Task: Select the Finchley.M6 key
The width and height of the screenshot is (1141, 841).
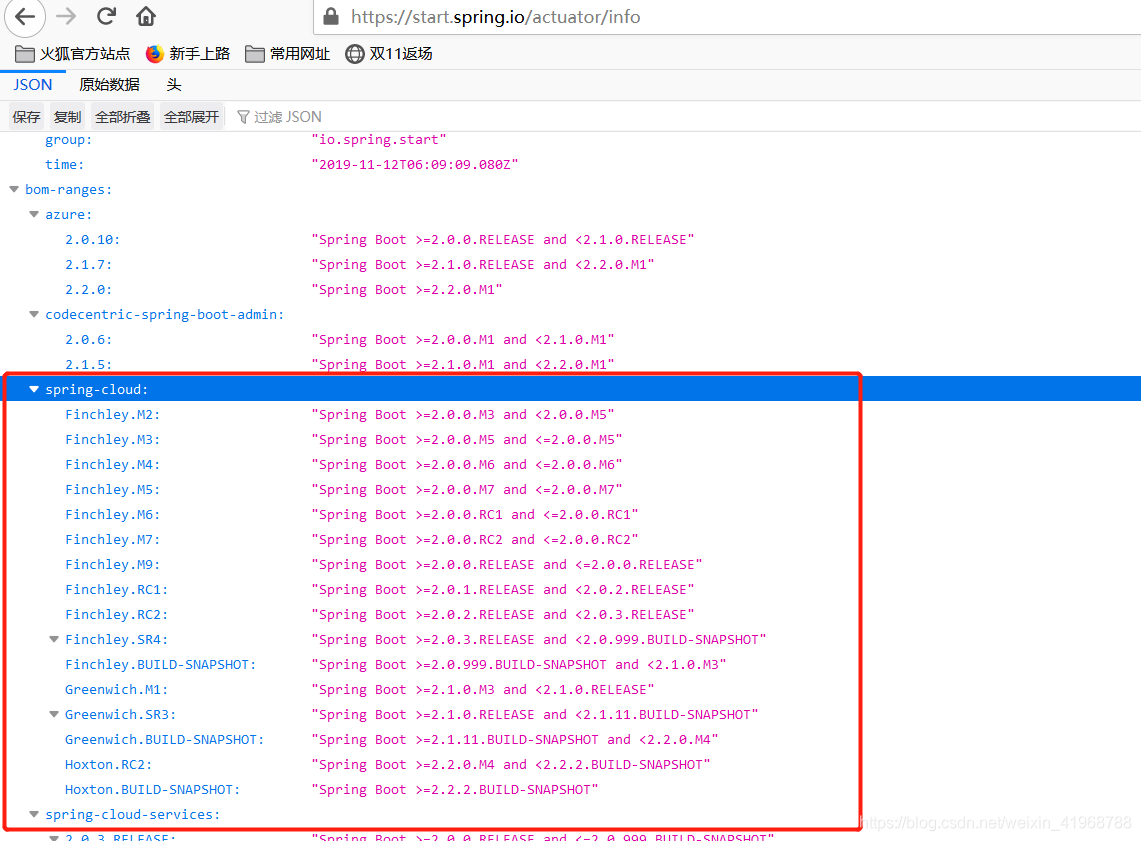Action: coord(112,514)
